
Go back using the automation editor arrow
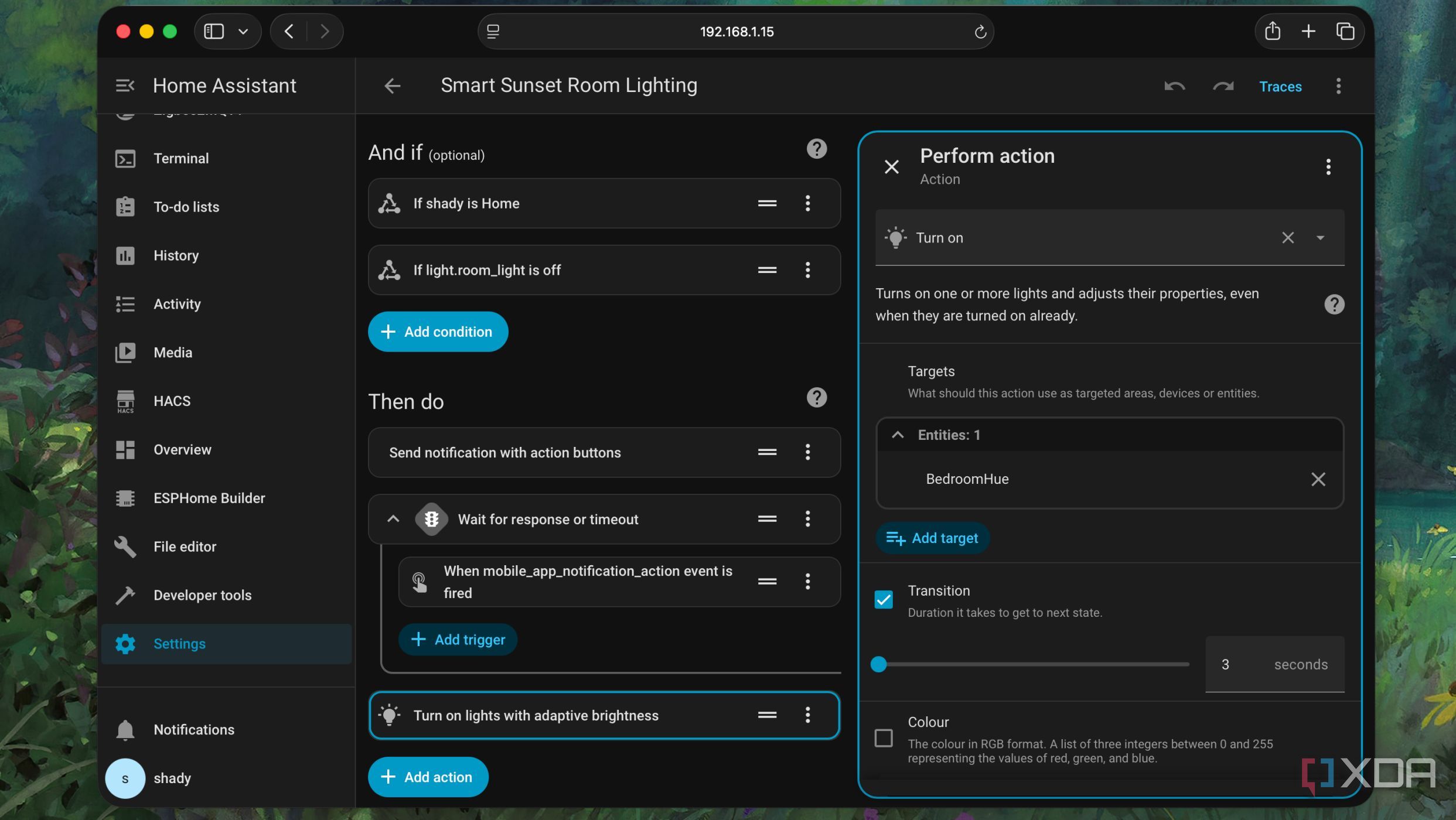coord(392,86)
